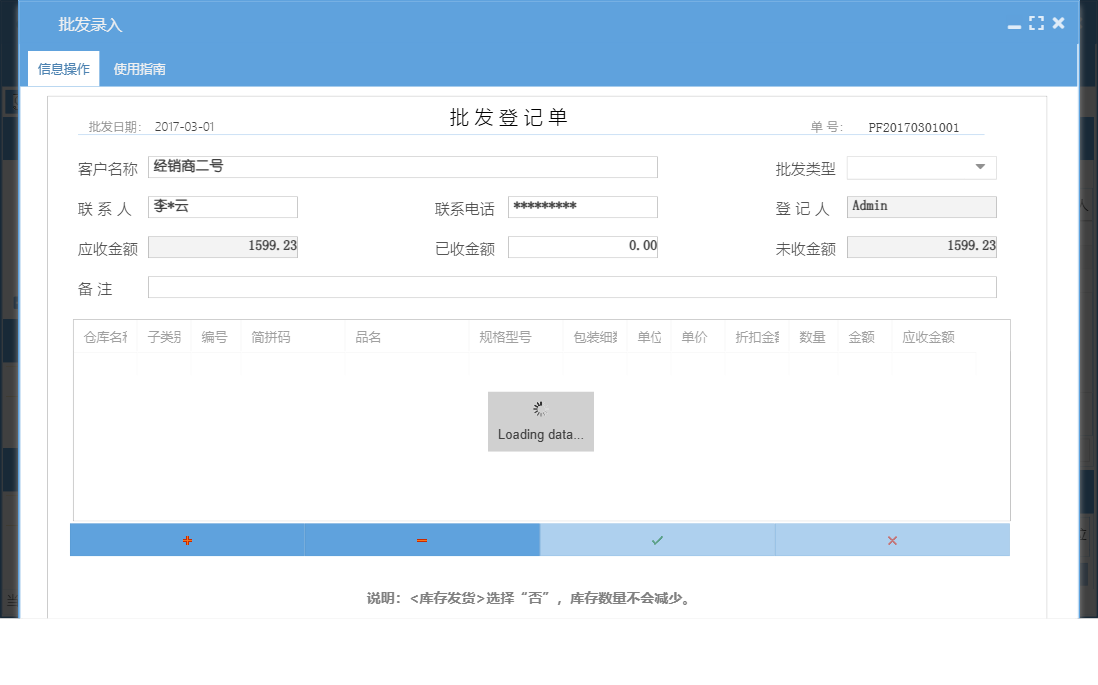The image size is (1098, 685).
Task: Click the empty 备注 remarks field
Action: (572, 288)
